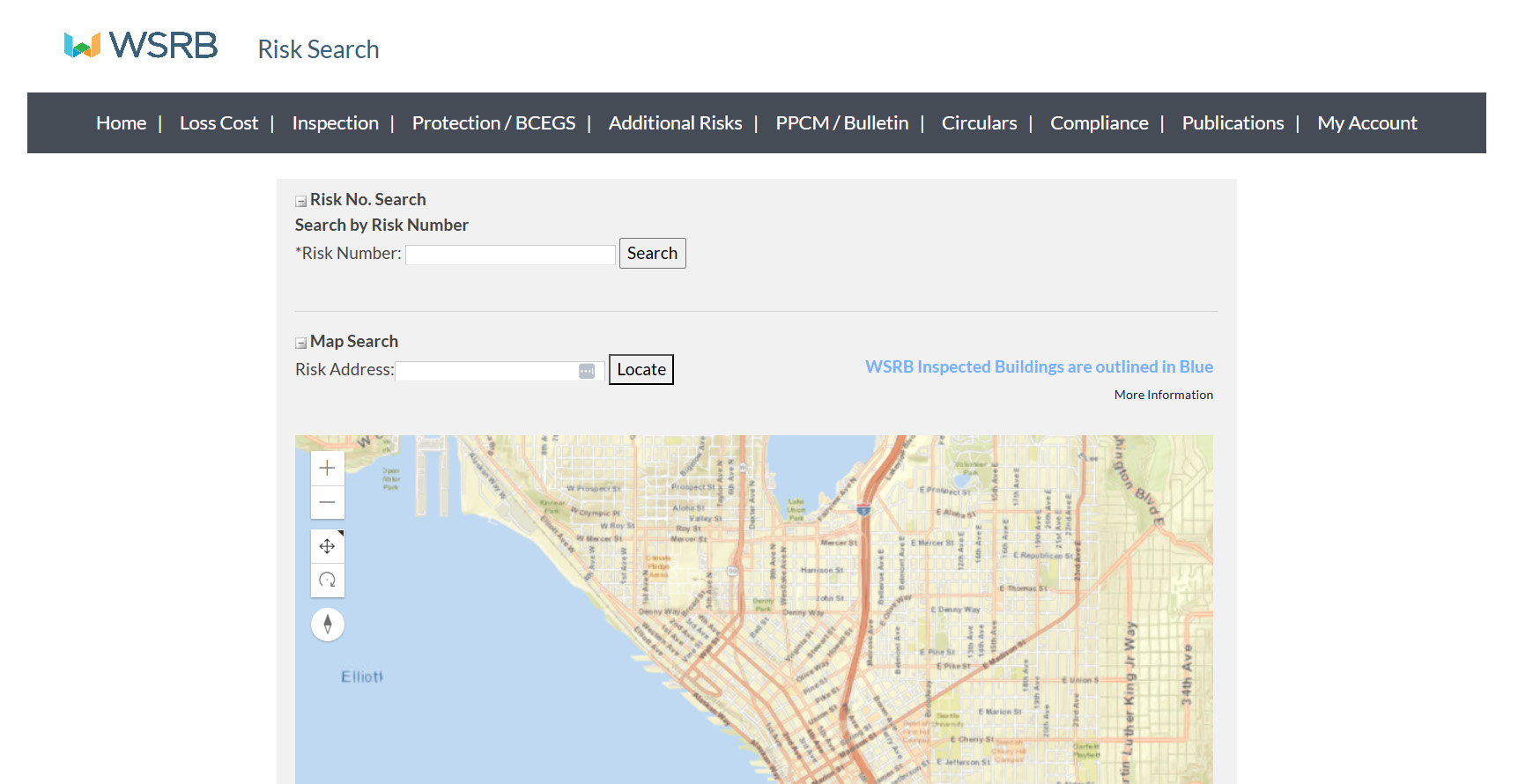Image resolution: width=1518 pixels, height=784 pixels.
Task: Open the Home menu item
Action: click(x=122, y=123)
